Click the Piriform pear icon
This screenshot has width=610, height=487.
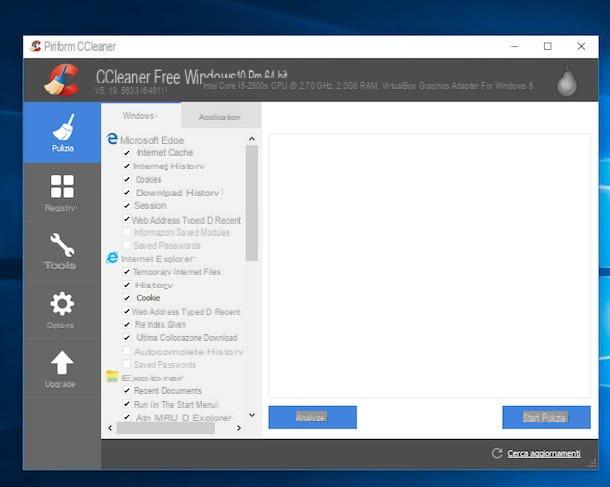(x=566, y=81)
